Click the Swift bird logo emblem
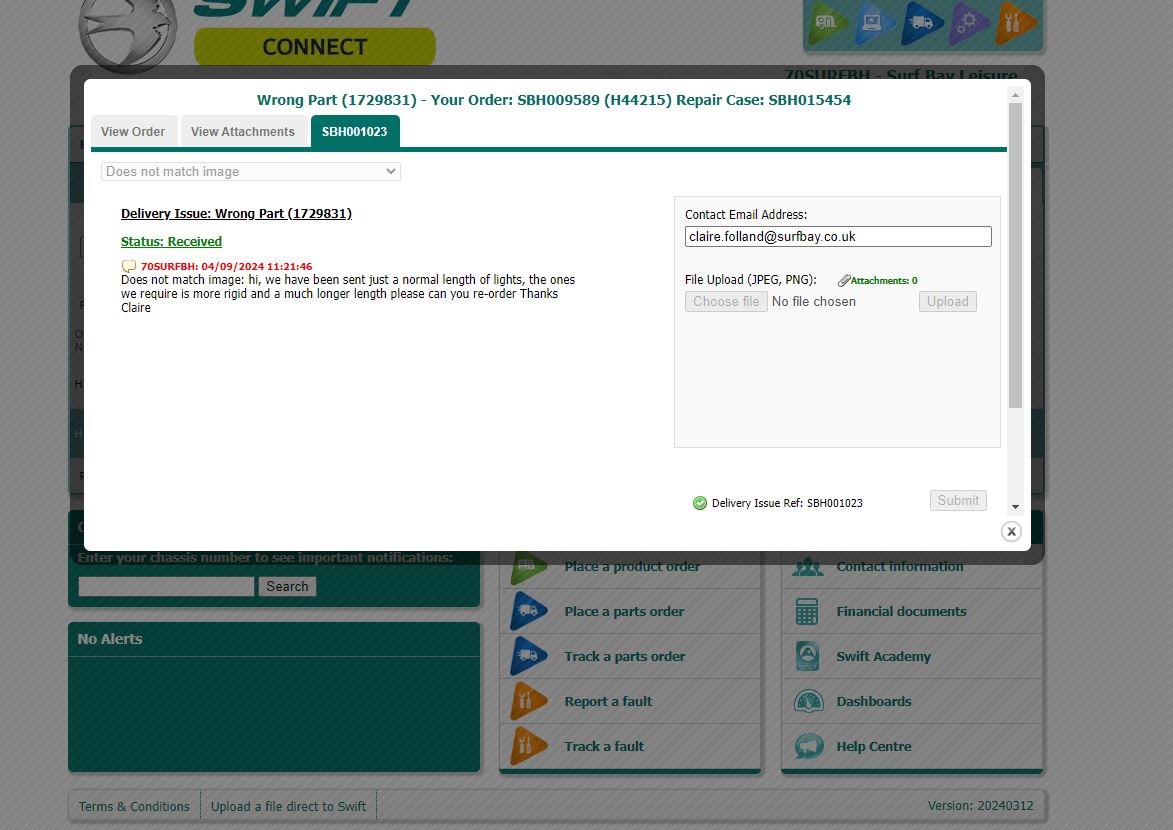1173x830 pixels. point(128,31)
